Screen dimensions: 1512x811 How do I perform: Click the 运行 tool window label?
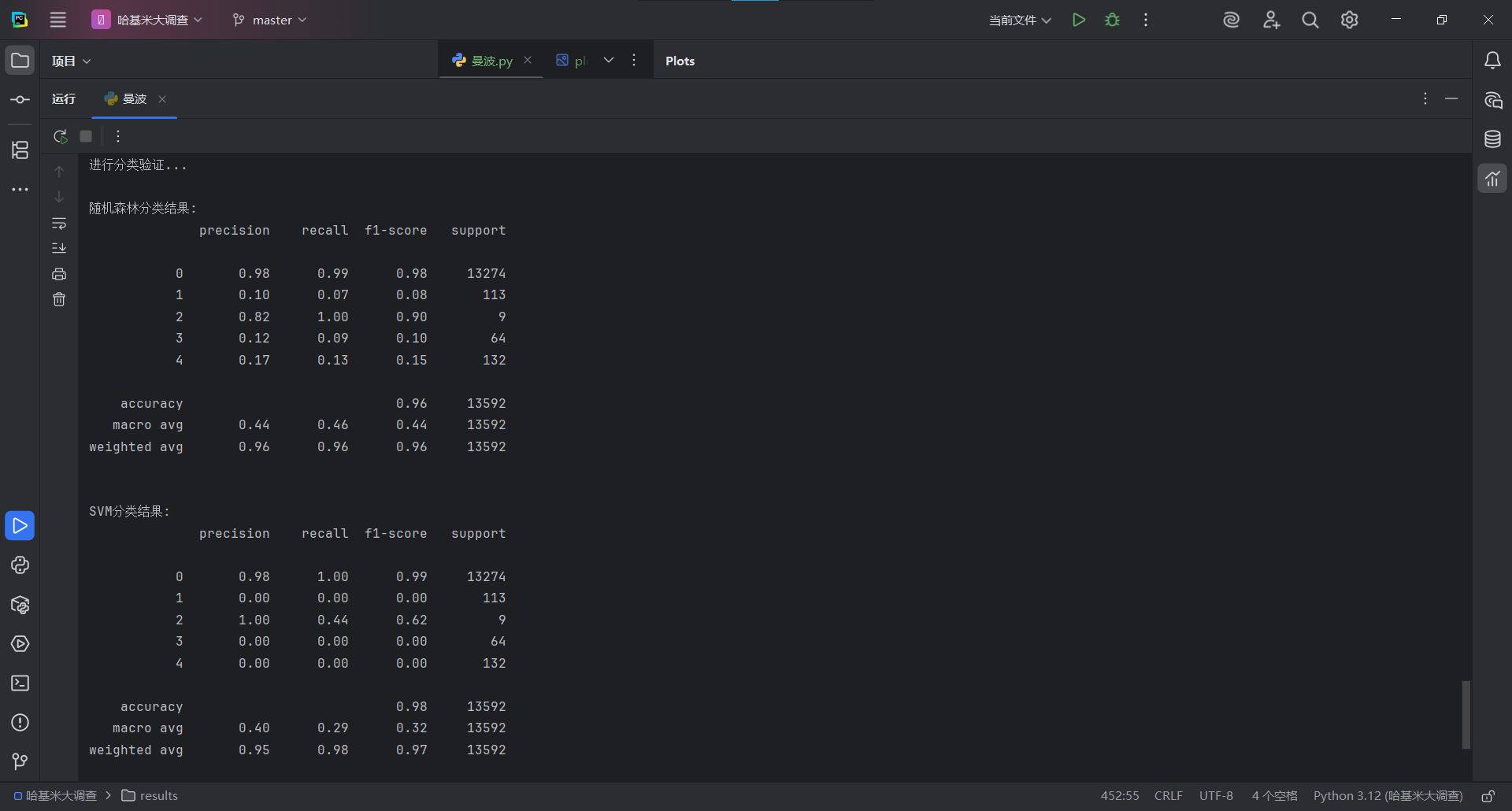coord(64,98)
